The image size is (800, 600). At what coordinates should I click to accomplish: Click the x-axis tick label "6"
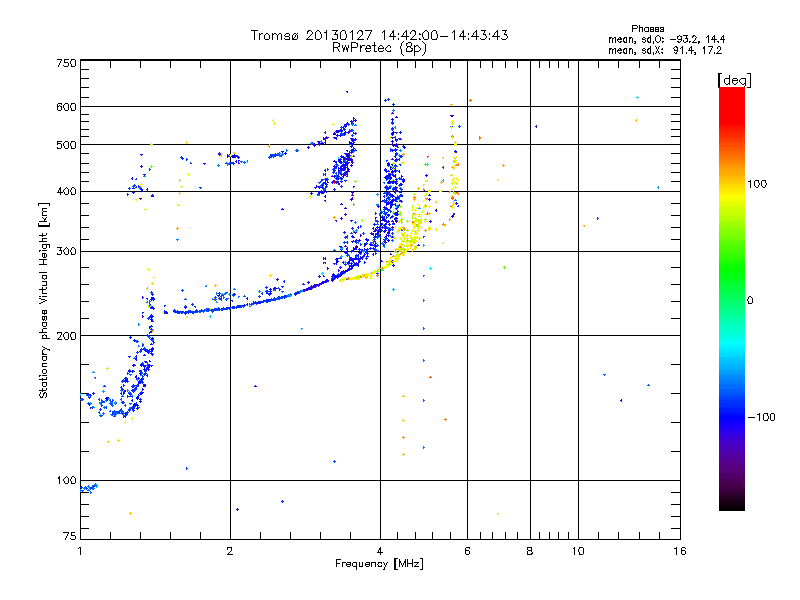pyautogui.click(x=467, y=551)
